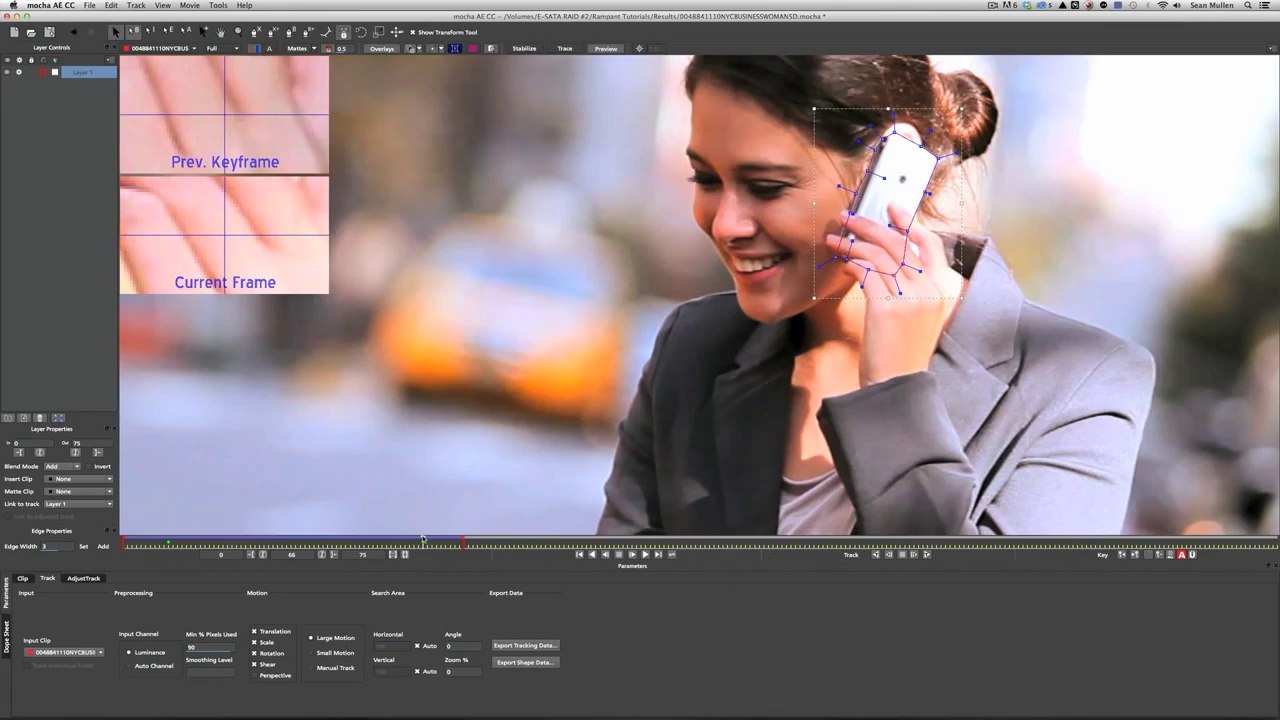The height and width of the screenshot is (720, 1280).
Task: Open the Movie menu
Action: click(189, 5)
